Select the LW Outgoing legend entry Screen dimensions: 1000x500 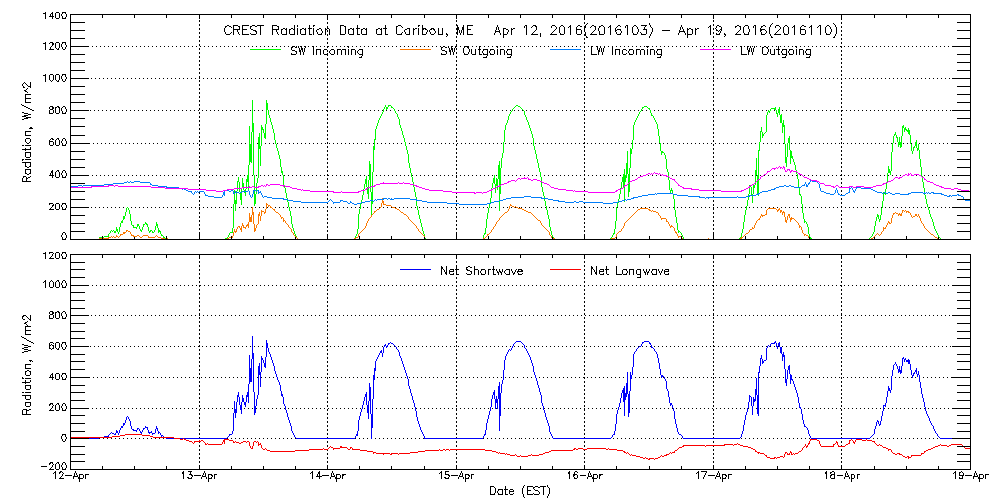pos(775,51)
